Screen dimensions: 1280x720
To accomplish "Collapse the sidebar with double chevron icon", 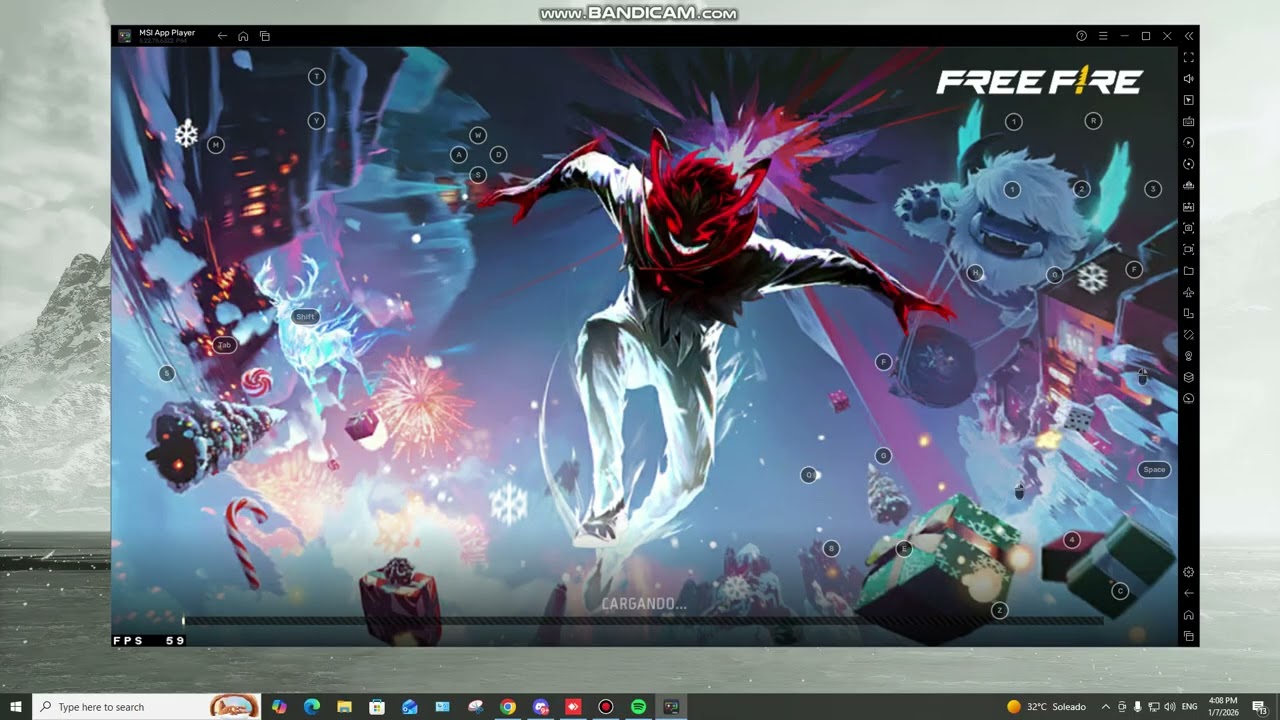I will click(x=1189, y=36).
